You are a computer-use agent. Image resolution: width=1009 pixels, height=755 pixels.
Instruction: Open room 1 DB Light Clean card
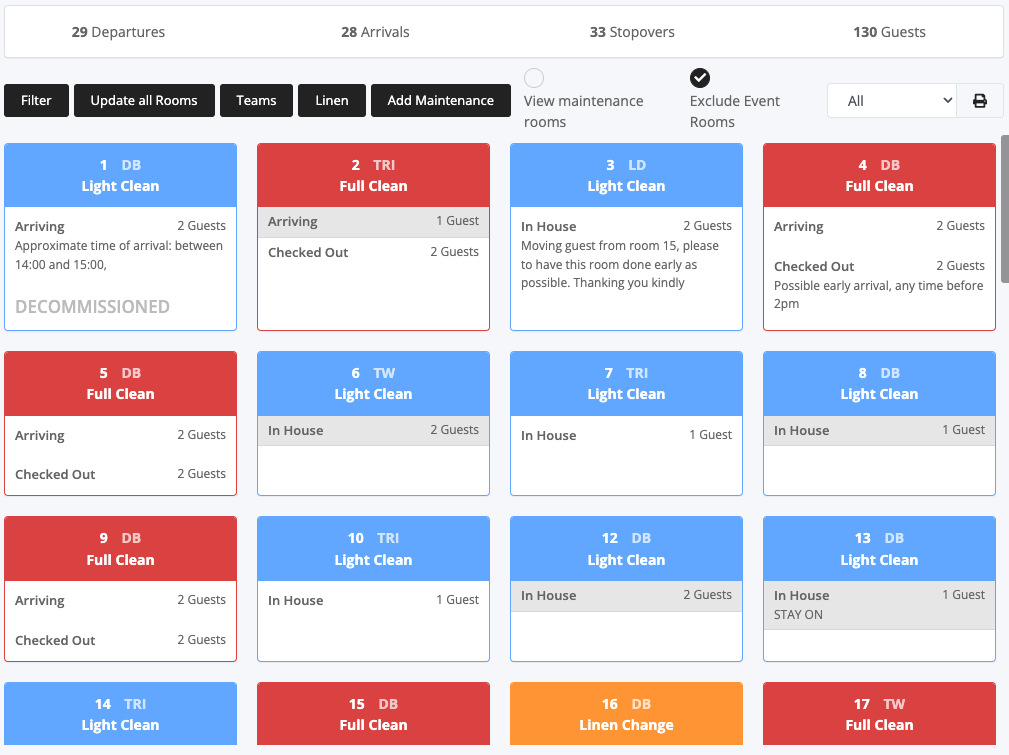point(120,175)
